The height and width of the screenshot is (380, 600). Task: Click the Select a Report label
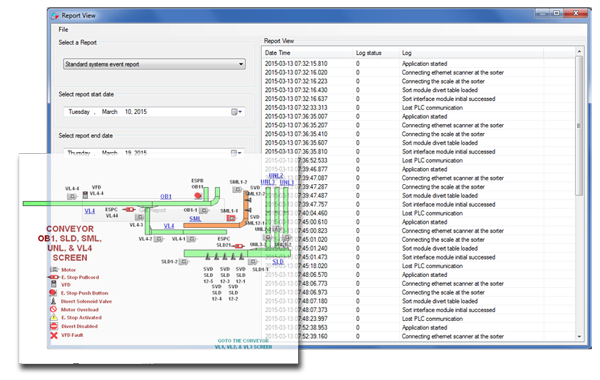pyautogui.click(x=78, y=42)
